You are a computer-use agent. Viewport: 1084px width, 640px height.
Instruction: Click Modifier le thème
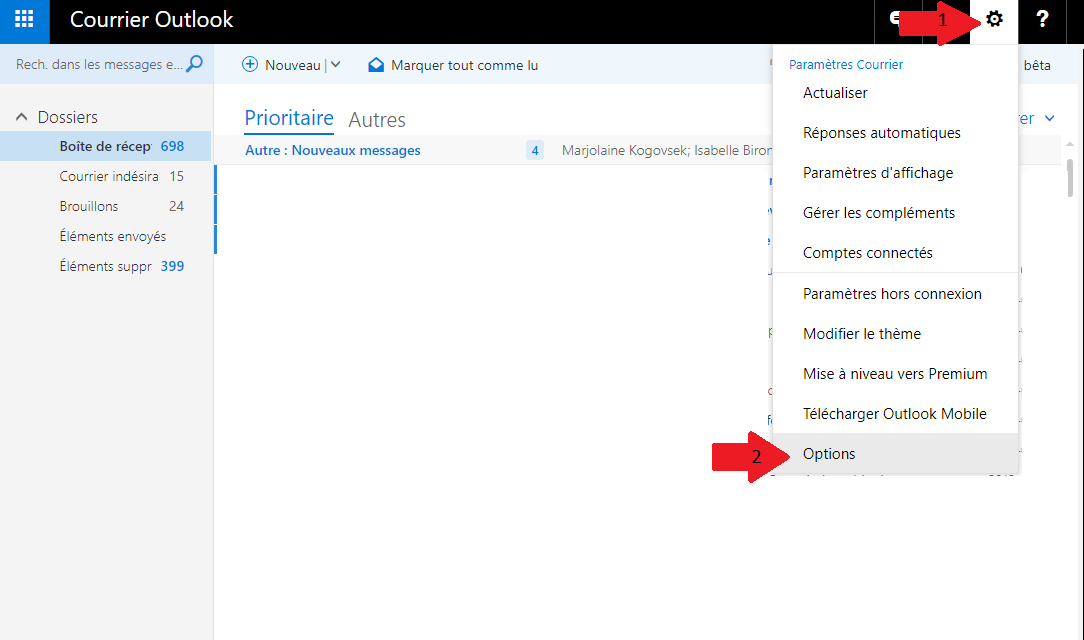click(861, 334)
